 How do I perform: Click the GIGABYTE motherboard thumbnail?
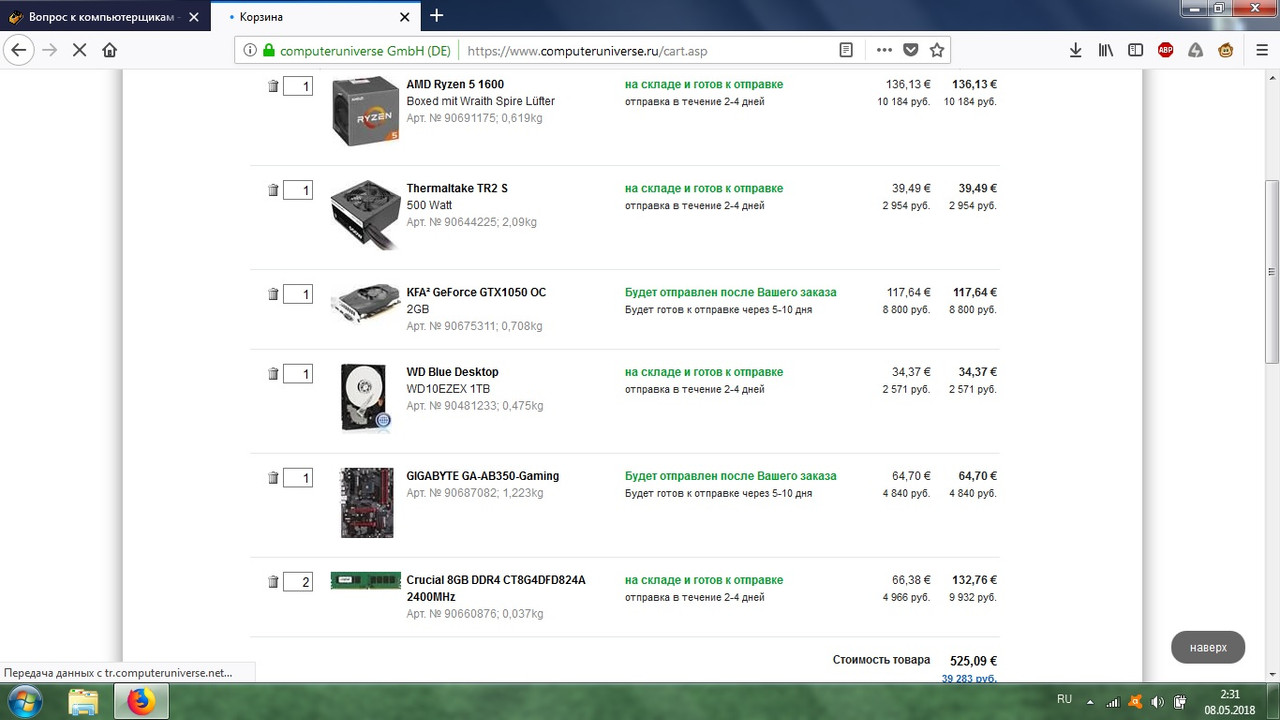(367, 502)
